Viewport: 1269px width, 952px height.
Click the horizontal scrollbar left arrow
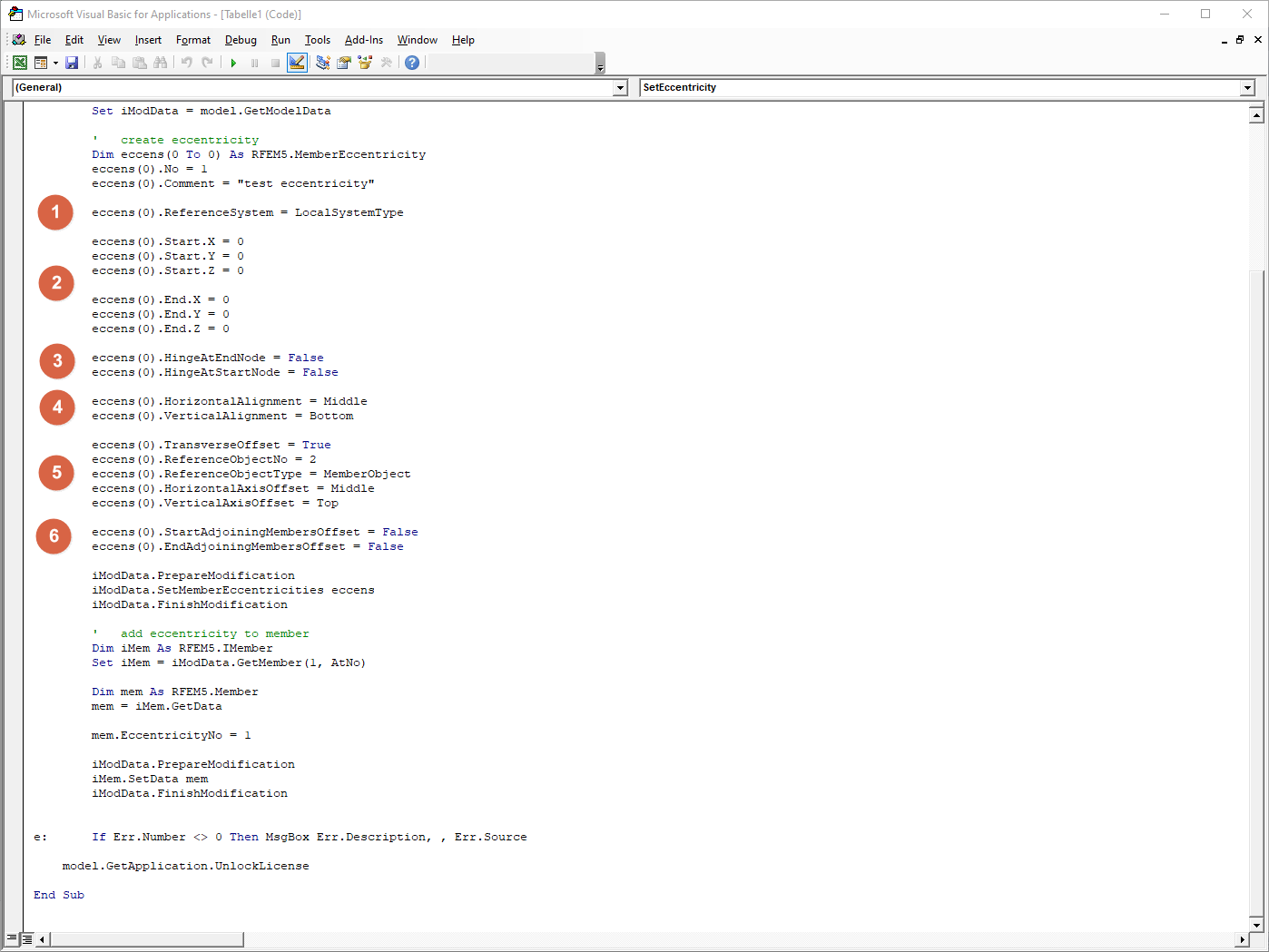point(43,939)
